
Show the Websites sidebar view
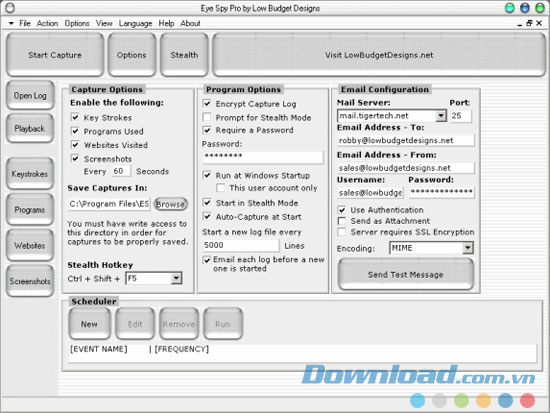(x=30, y=245)
